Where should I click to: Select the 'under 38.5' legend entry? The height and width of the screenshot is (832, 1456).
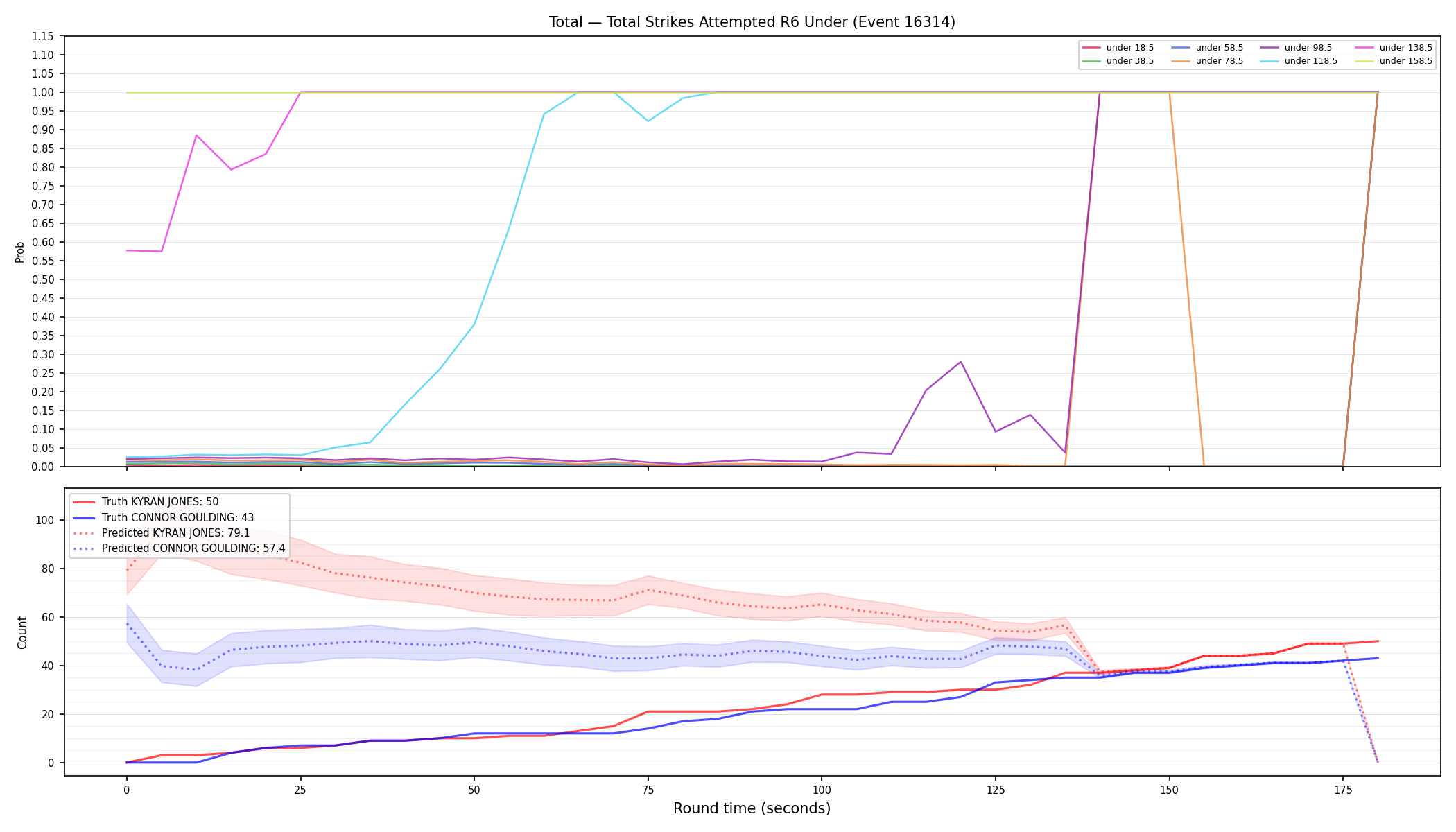tap(1118, 61)
